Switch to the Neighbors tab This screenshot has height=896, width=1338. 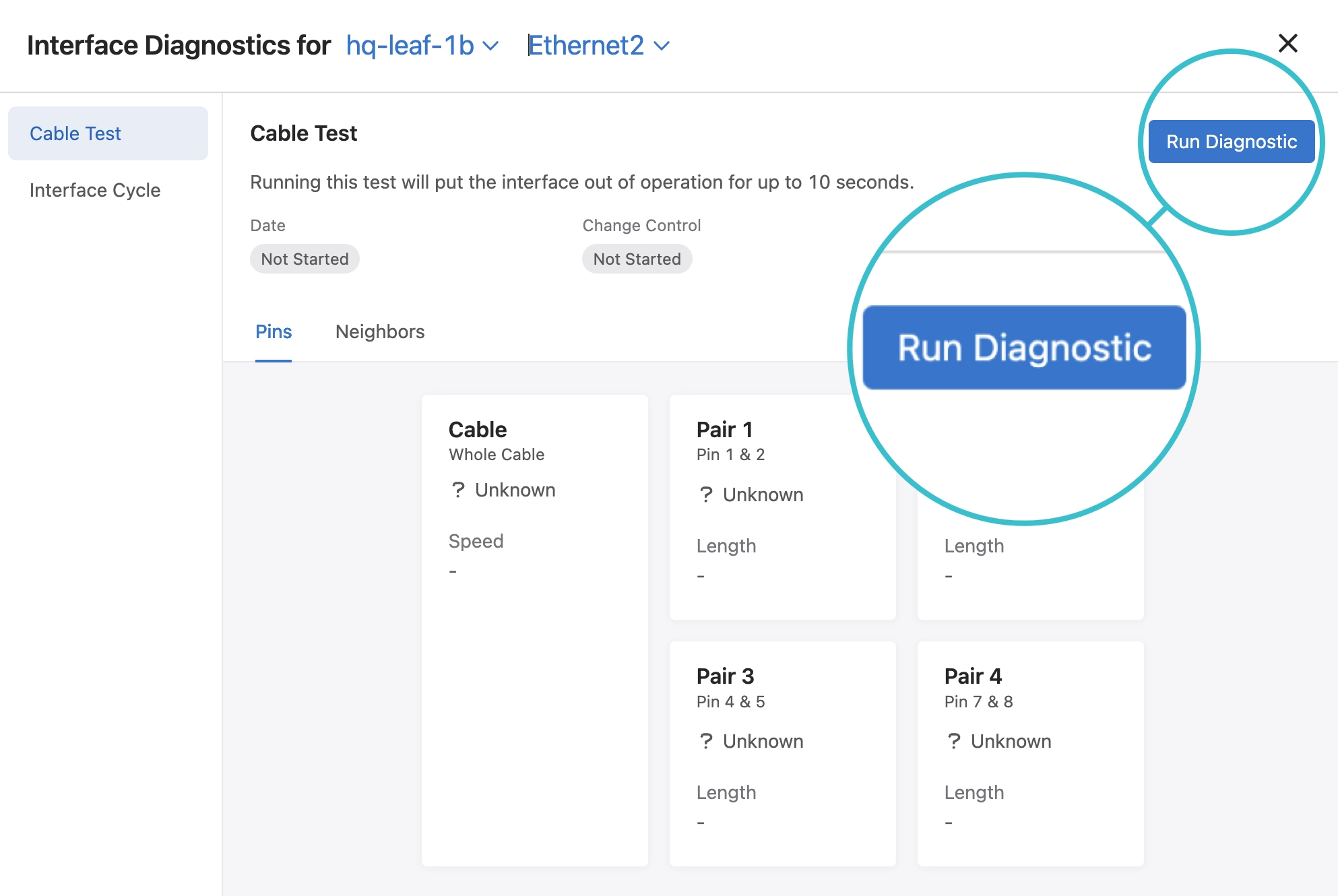click(380, 331)
